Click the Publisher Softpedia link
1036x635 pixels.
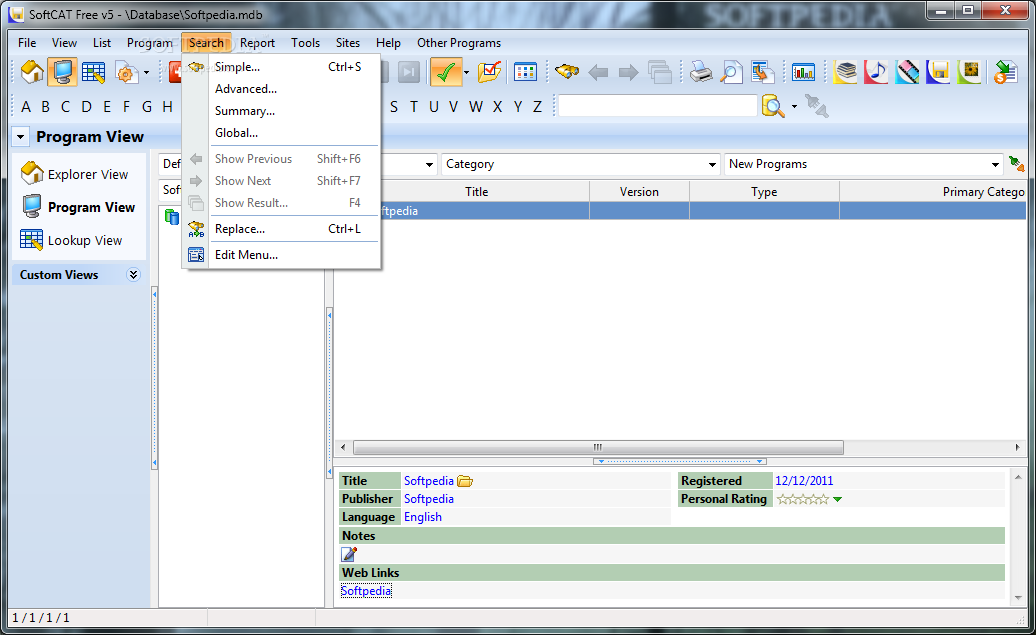point(429,499)
